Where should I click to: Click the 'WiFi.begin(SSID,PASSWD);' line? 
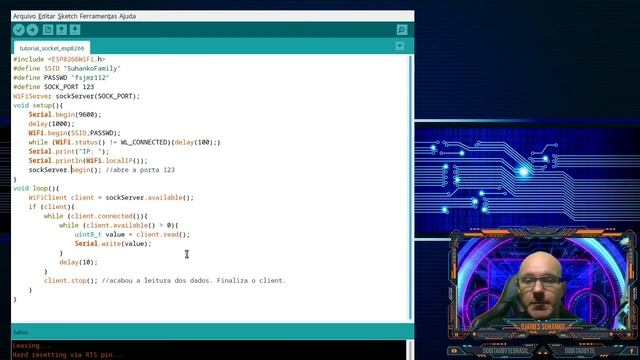pyautogui.click(x=75, y=133)
